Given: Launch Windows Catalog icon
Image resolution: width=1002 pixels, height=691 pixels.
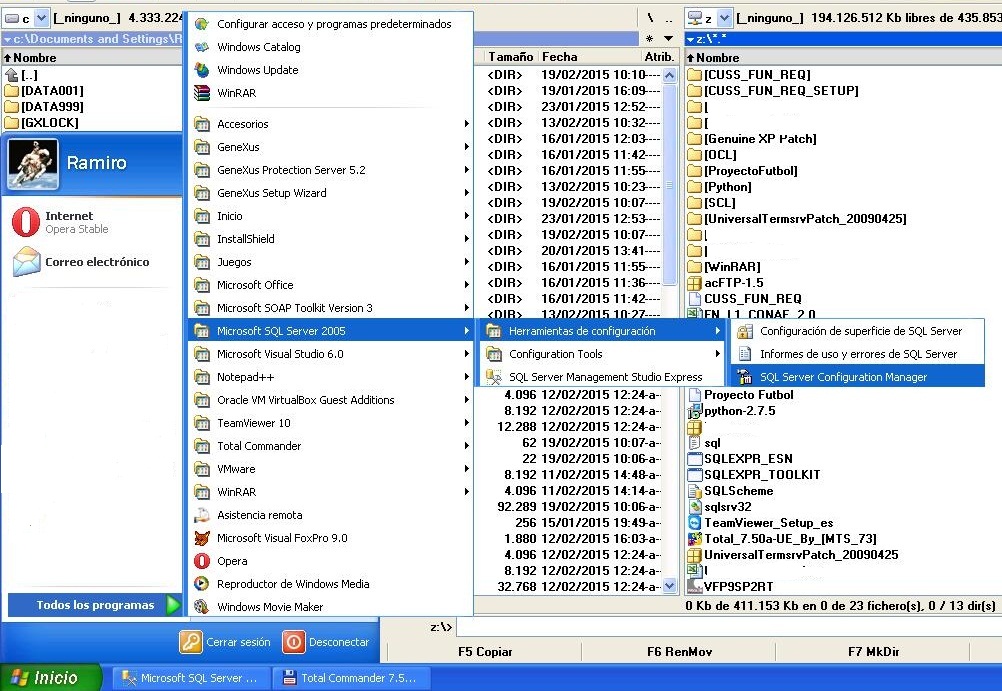Looking at the screenshot, I should pos(202,47).
